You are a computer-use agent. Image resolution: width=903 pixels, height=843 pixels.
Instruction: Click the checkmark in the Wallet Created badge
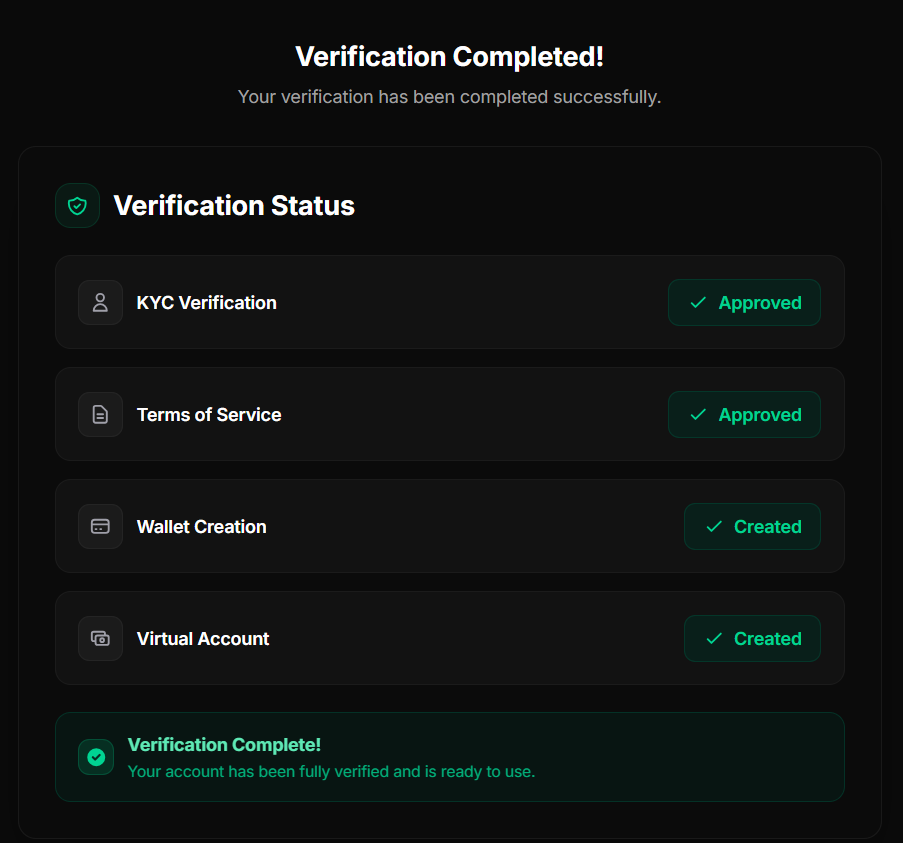click(x=713, y=526)
